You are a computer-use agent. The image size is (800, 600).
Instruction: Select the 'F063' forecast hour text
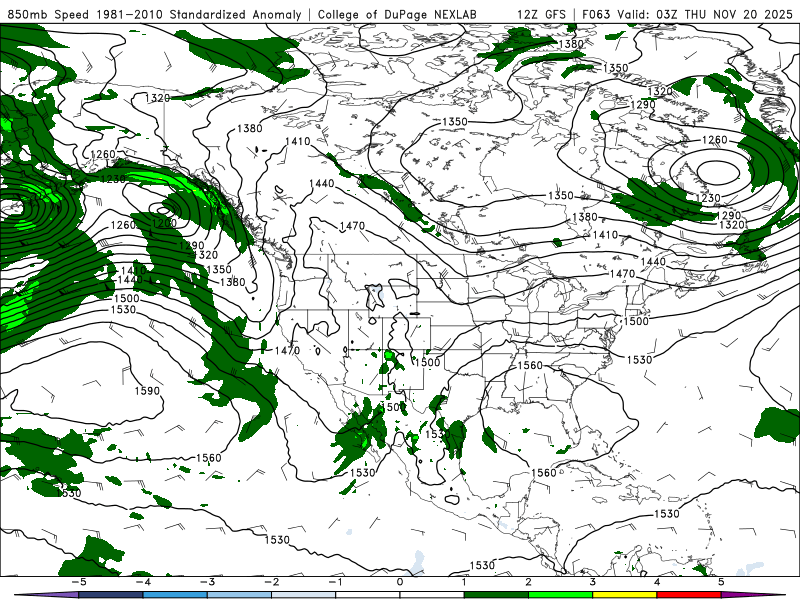(x=596, y=14)
